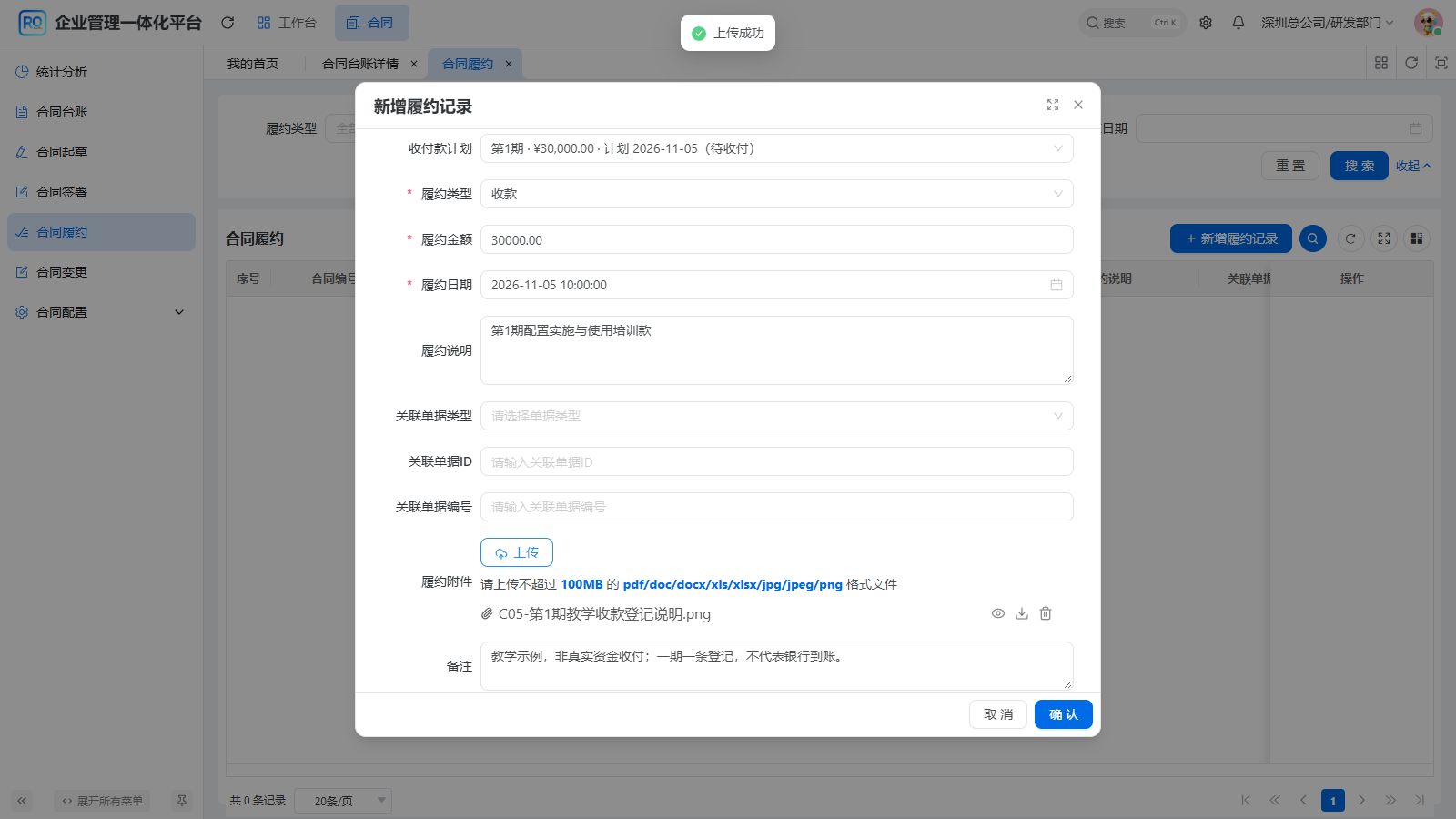Screen dimensions: 1456x819
Task: Select 合同履约 in the sidebar
Action: point(101,232)
